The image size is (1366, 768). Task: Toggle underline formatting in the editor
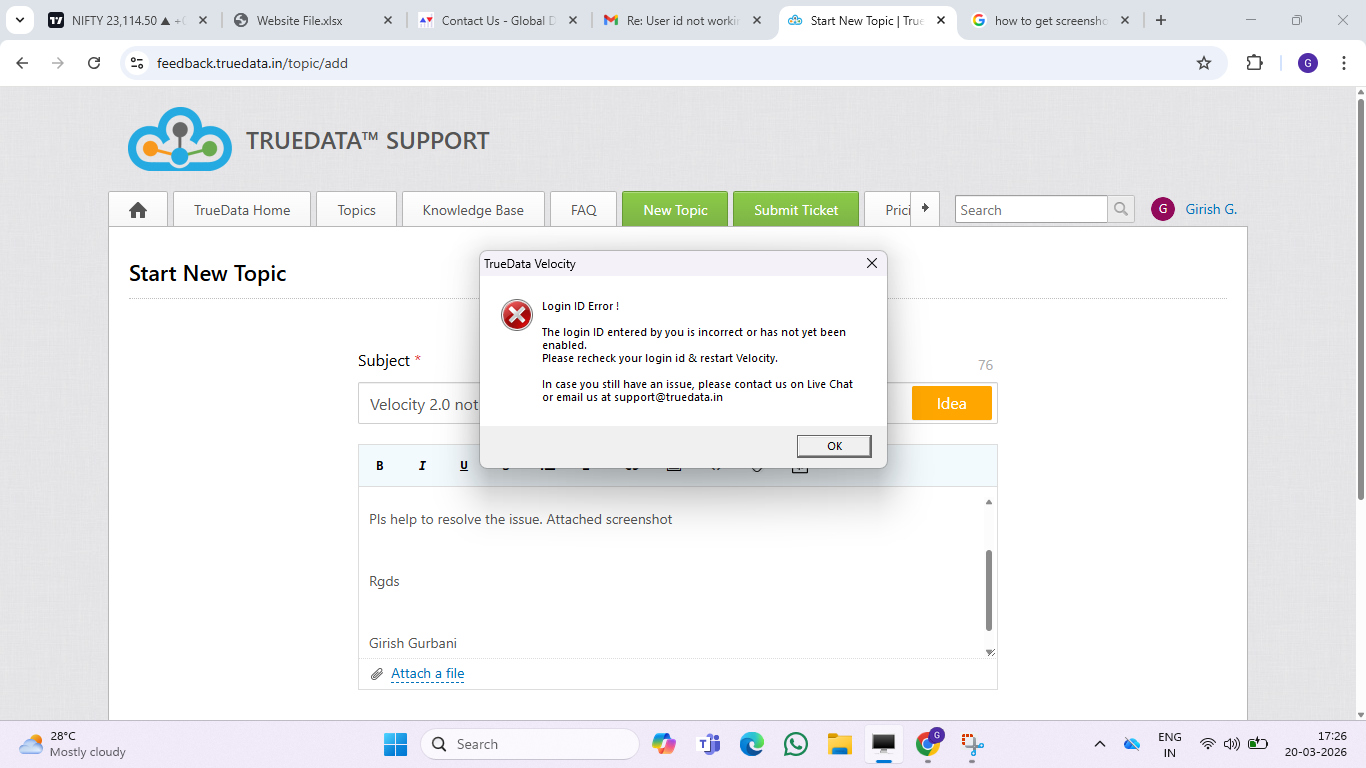(463, 466)
